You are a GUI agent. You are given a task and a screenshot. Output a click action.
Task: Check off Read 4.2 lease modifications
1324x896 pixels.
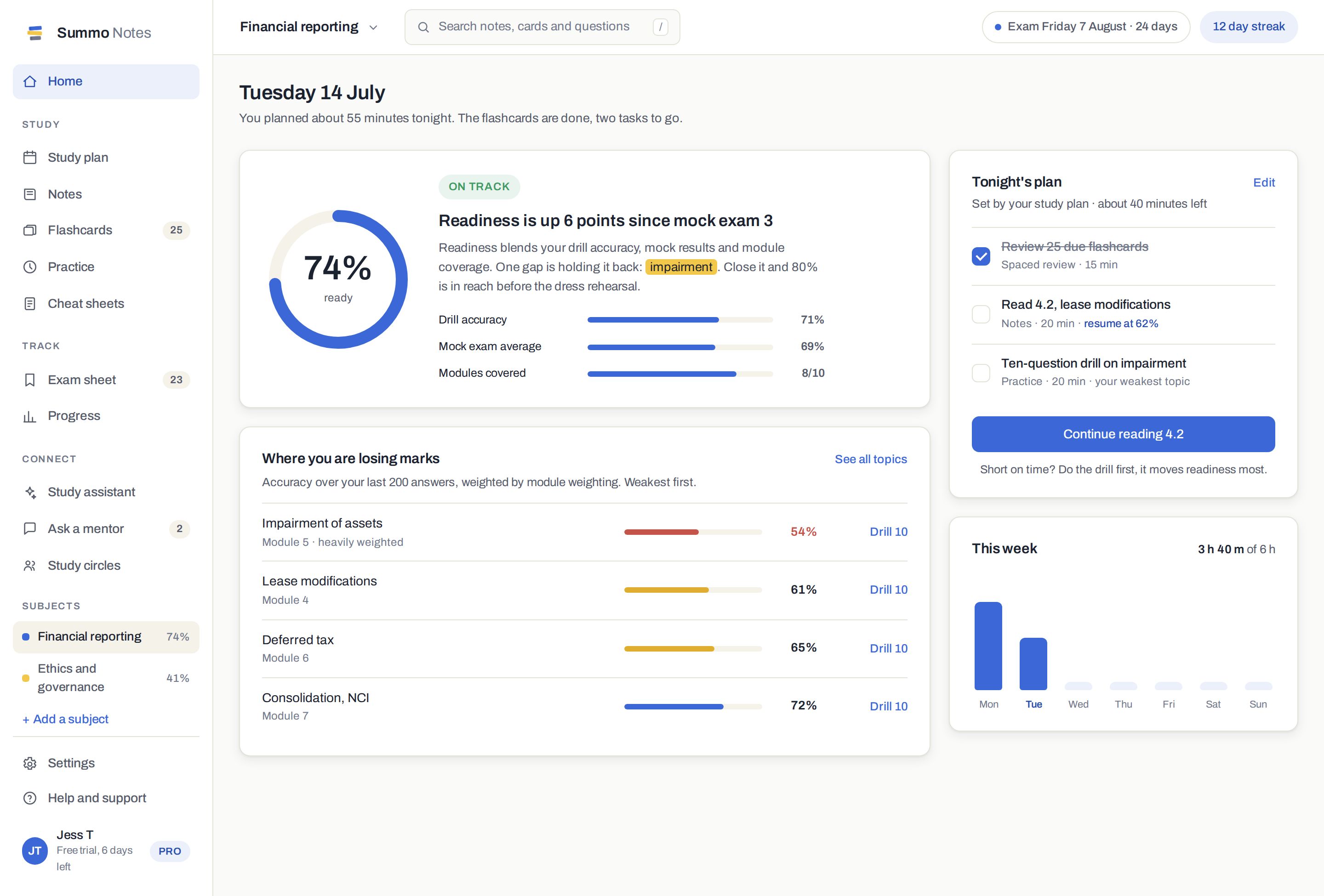point(981,314)
